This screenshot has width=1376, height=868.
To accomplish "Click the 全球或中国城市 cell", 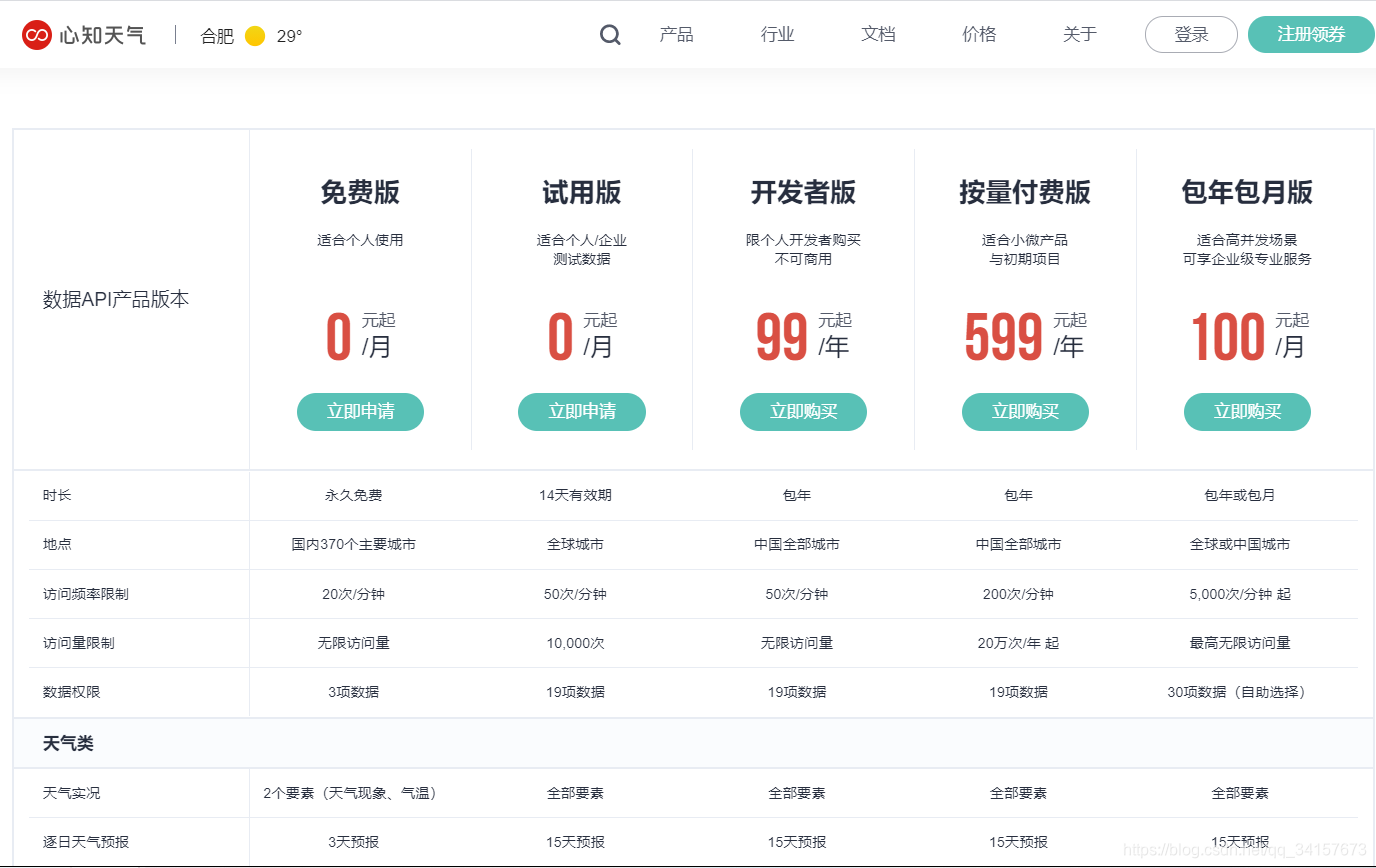I will [x=1240, y=544].
